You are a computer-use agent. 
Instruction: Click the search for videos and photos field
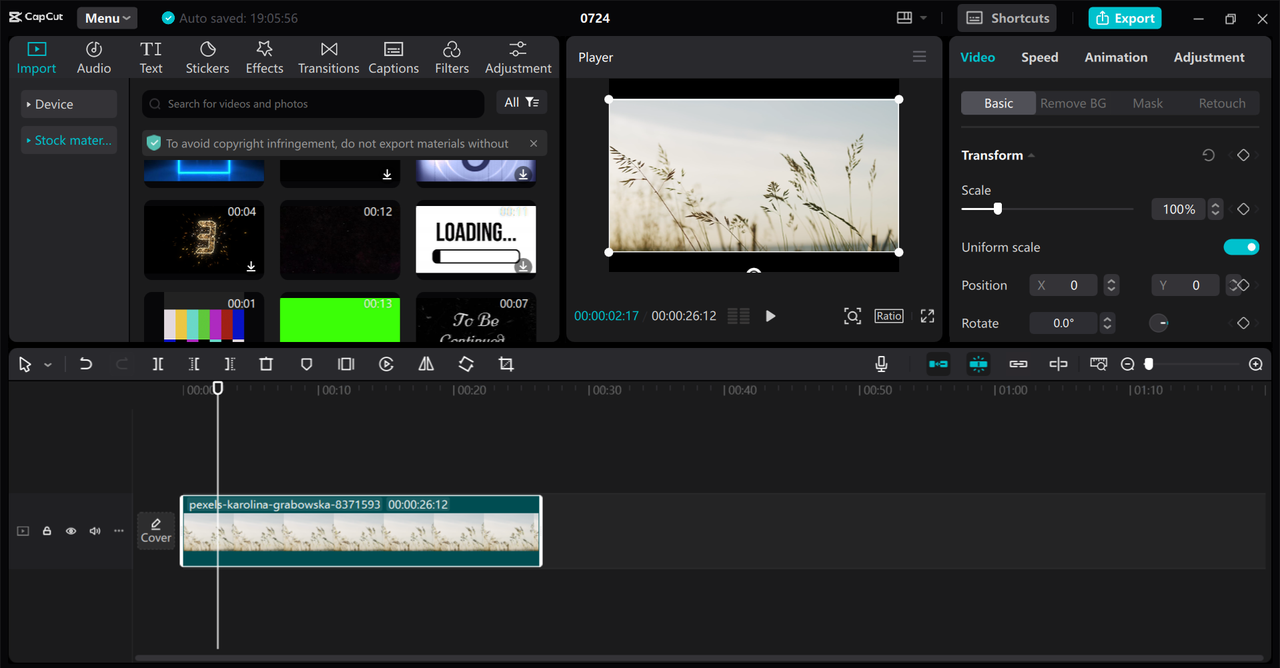coord(313,104)
